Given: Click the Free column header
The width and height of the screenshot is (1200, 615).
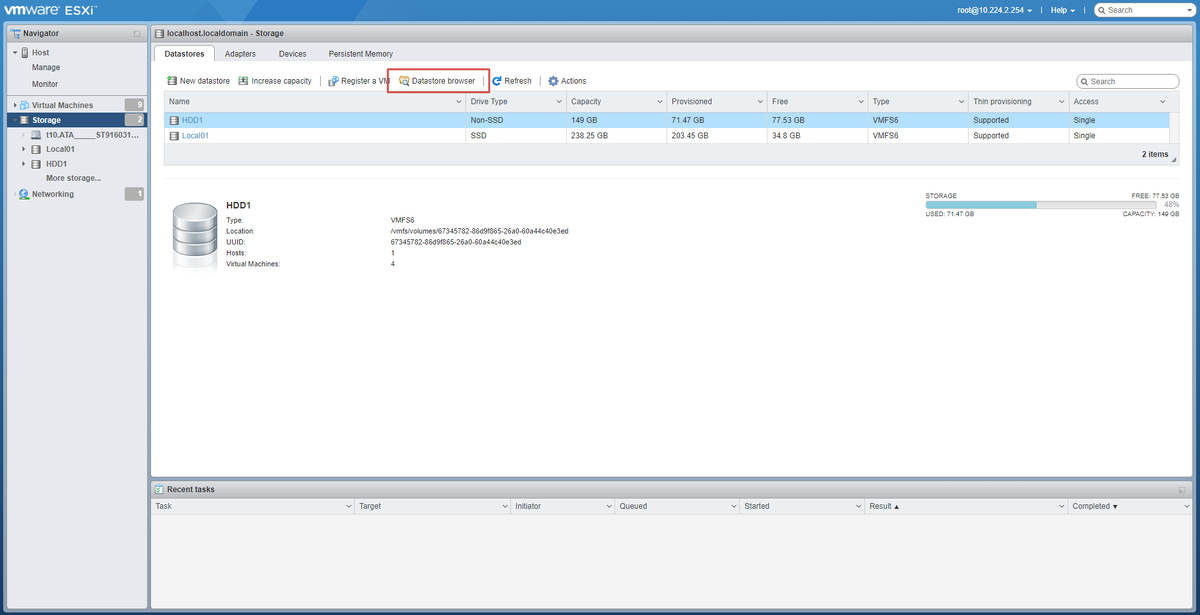Looking at the screenshot, I should click(x=816, y=102).
